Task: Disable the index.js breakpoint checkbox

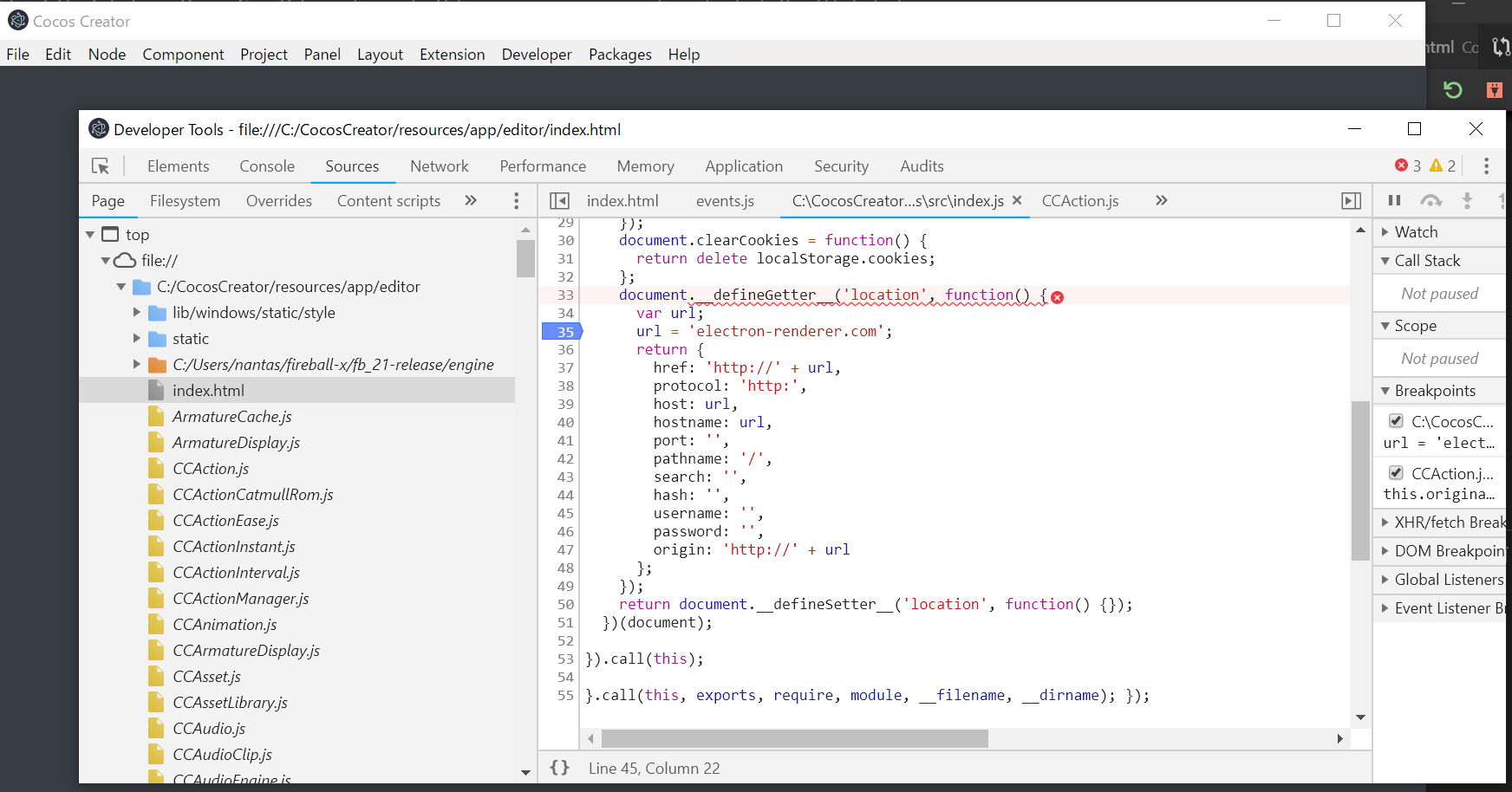Action: (1396, 421)
